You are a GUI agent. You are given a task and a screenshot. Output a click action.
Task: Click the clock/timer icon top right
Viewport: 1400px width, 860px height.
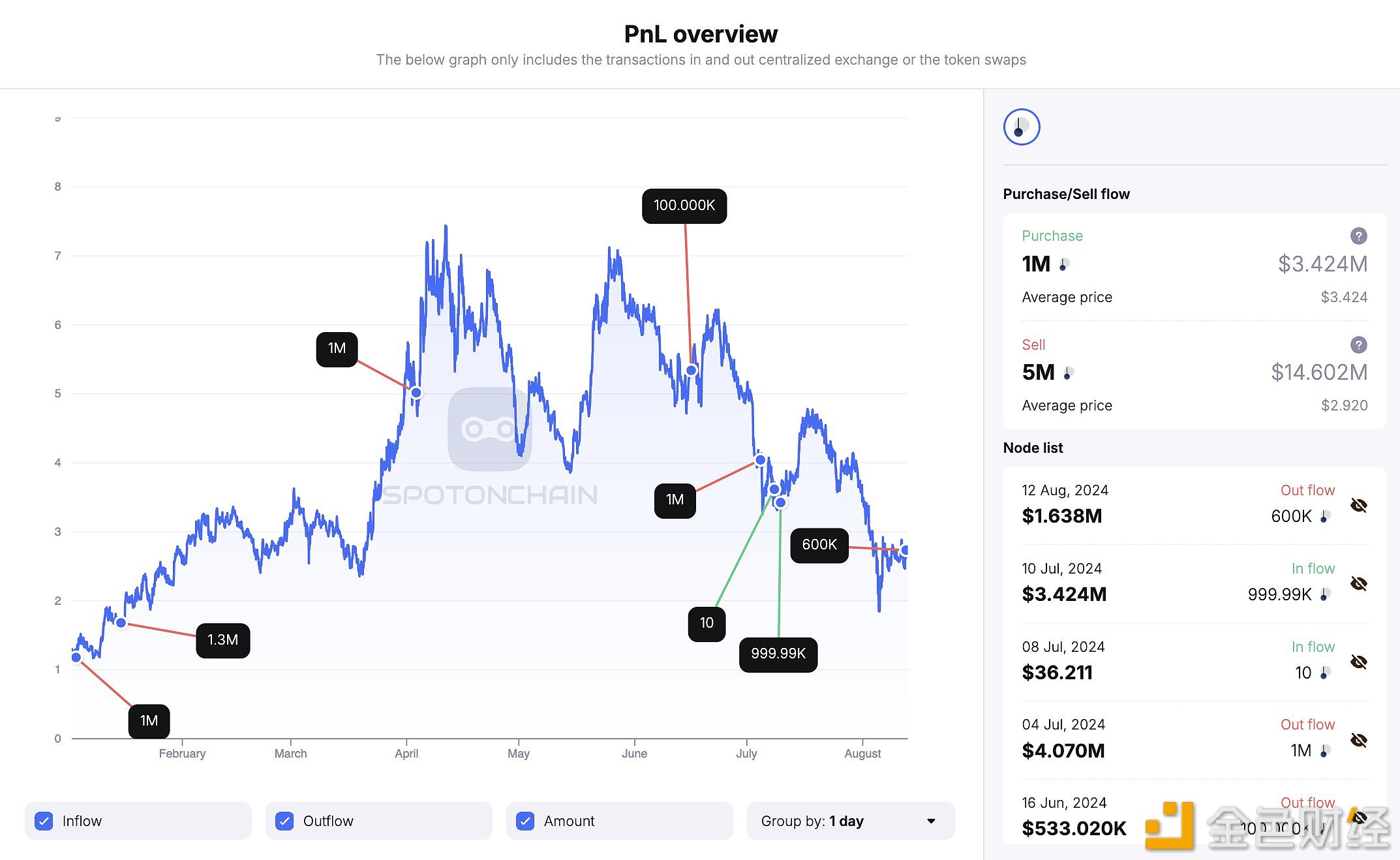coord(1022,127)
